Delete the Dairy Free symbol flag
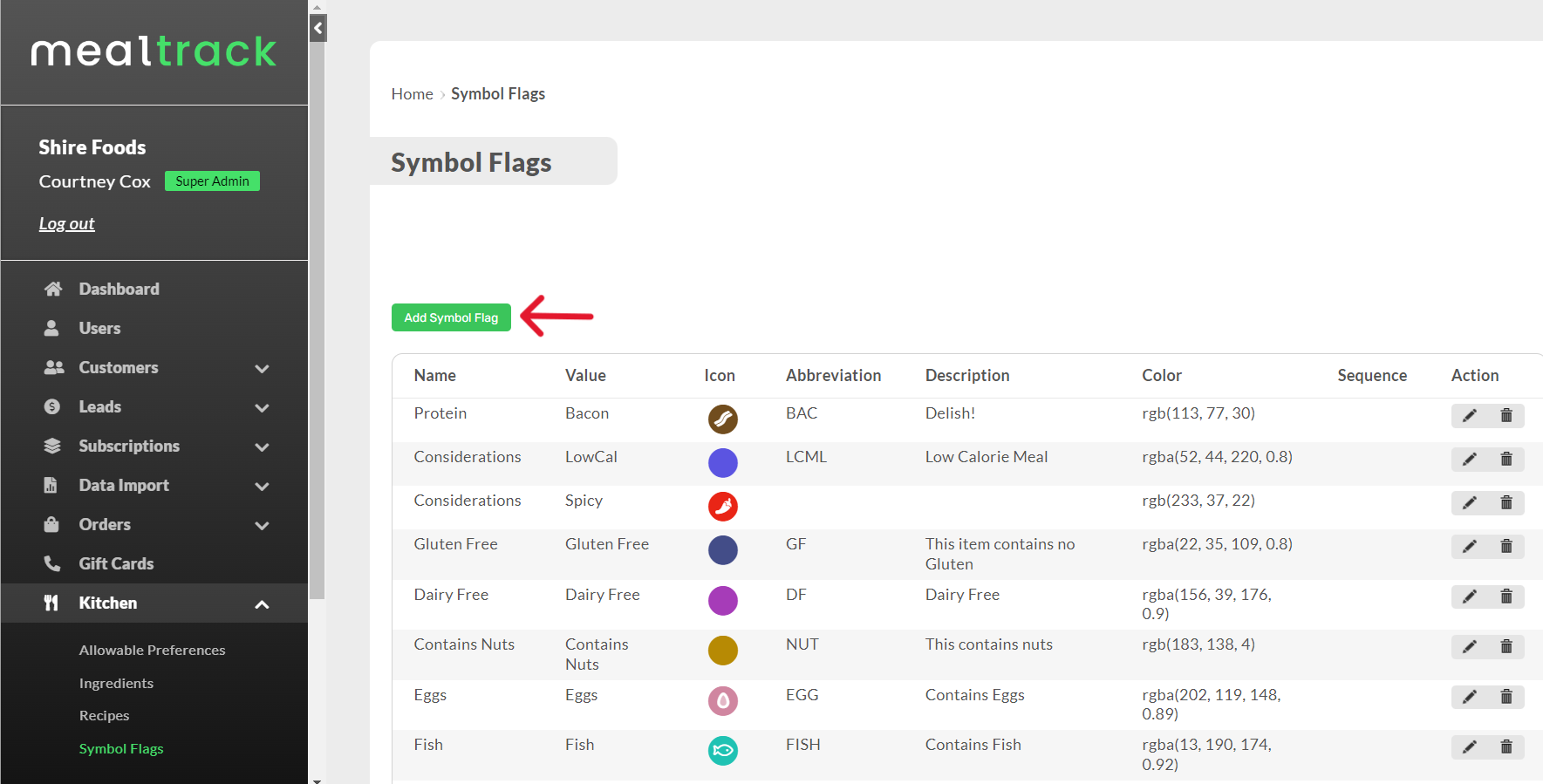 point(1506,597)
